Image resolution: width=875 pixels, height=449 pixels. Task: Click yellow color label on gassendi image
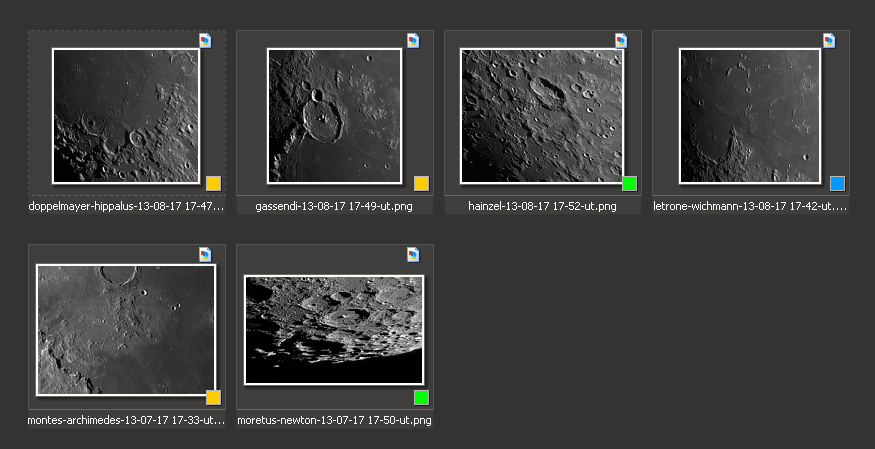421,183
